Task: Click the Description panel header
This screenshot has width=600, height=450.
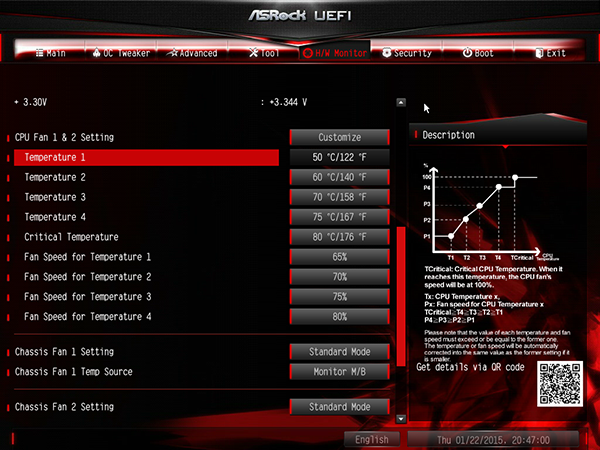Action: (x=497, y=135)
